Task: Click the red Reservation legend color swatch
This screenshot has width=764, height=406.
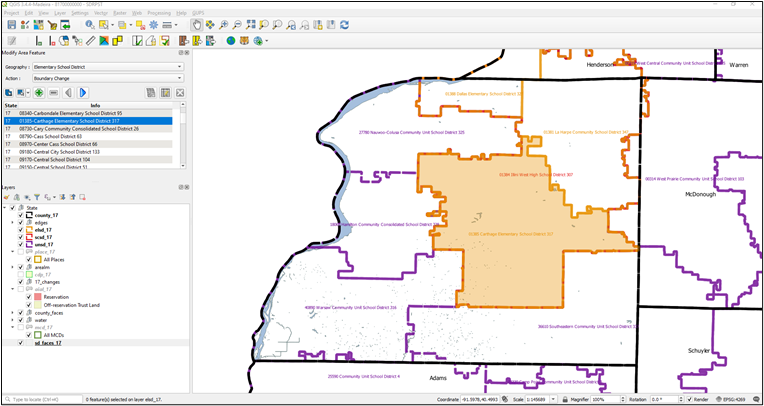Action: (x=38, y=297)
